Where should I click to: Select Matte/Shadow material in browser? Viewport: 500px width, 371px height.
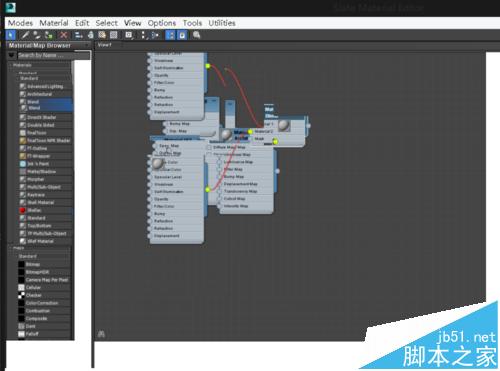pyautogui.click(x=45, y=171)
